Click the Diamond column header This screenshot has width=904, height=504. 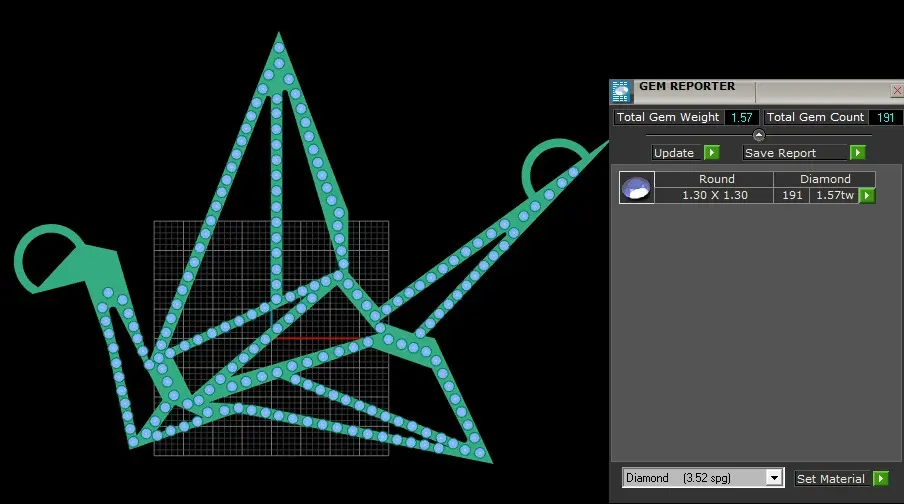tap(825, 179)
